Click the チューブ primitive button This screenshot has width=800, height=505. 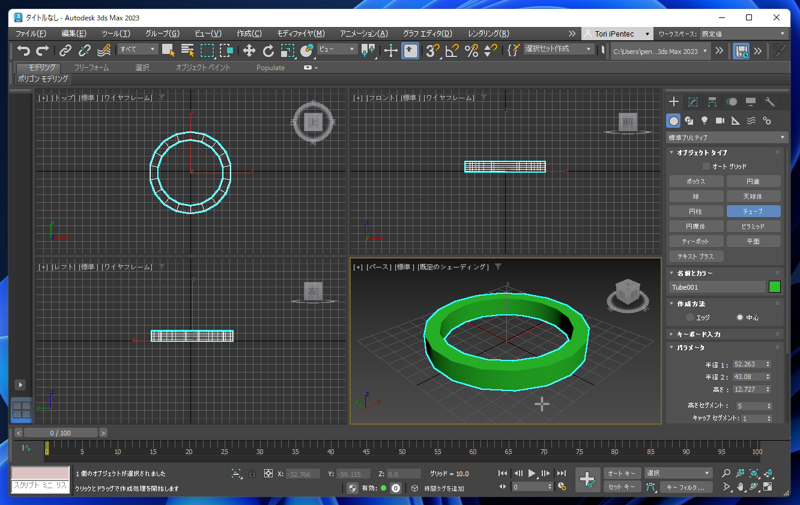754,211
